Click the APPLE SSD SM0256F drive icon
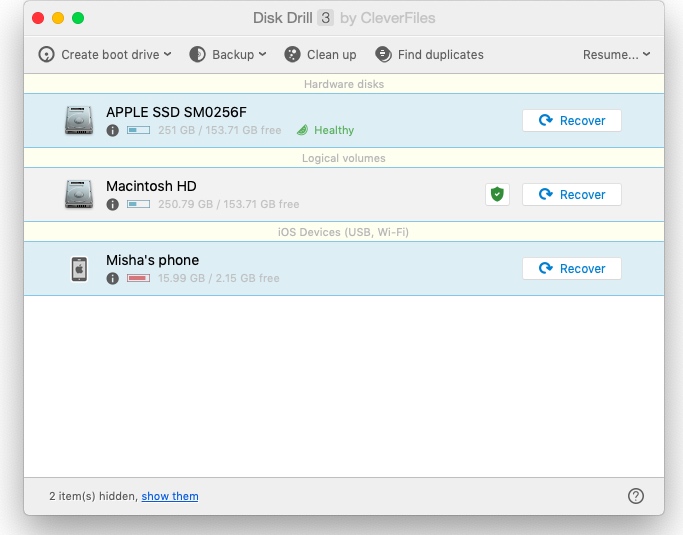The image size is (683, 535). tap(79, 120)
